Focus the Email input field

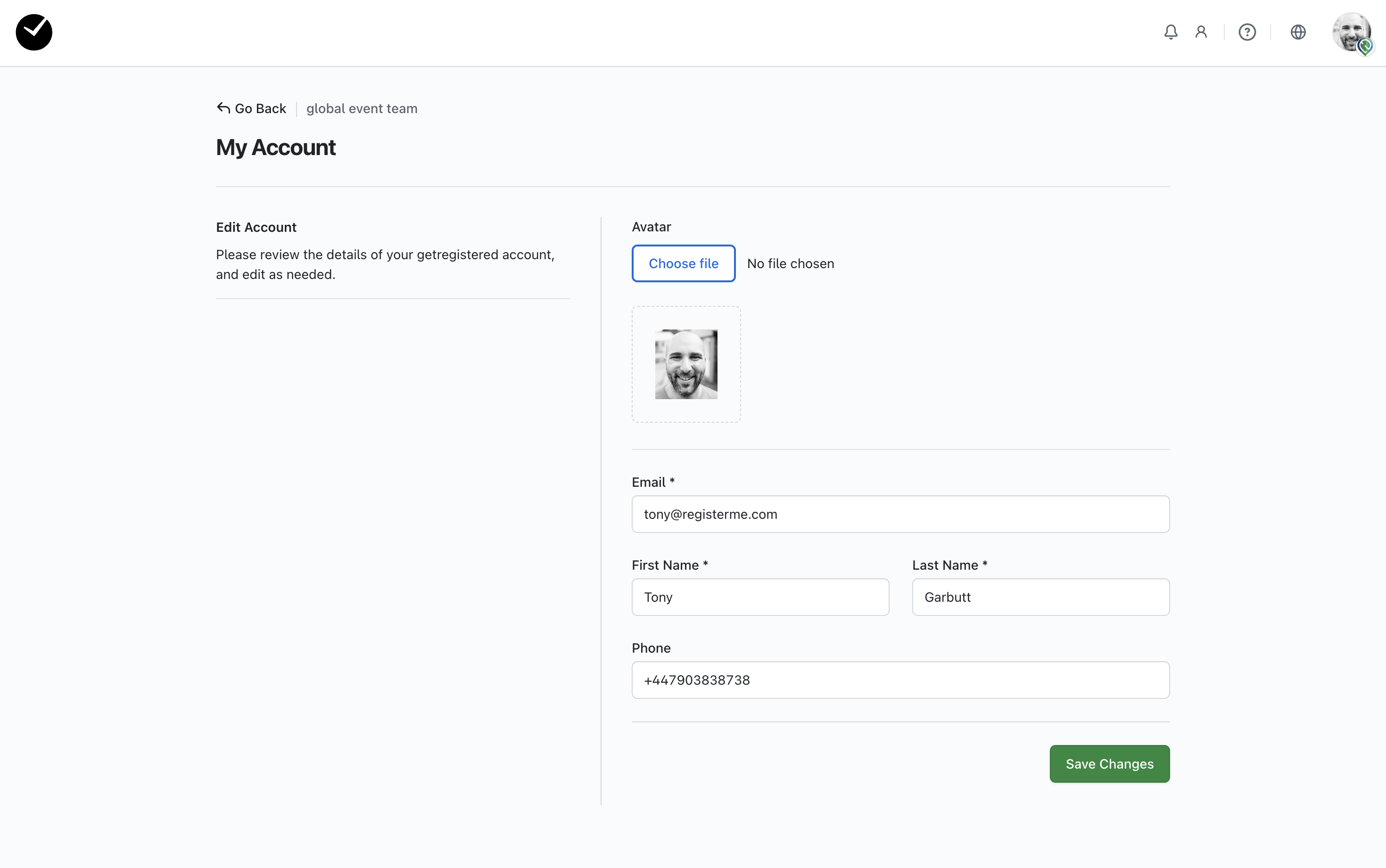point(900,515)
